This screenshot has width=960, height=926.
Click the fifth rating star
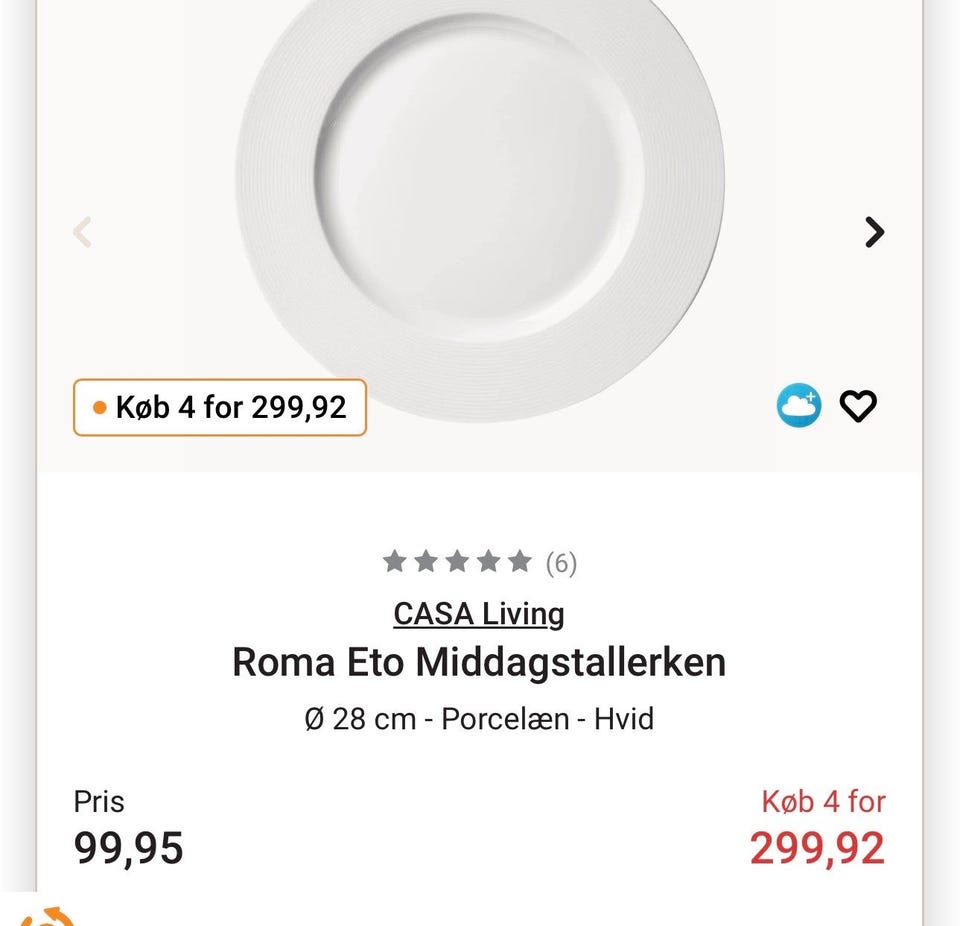point(520,561)
